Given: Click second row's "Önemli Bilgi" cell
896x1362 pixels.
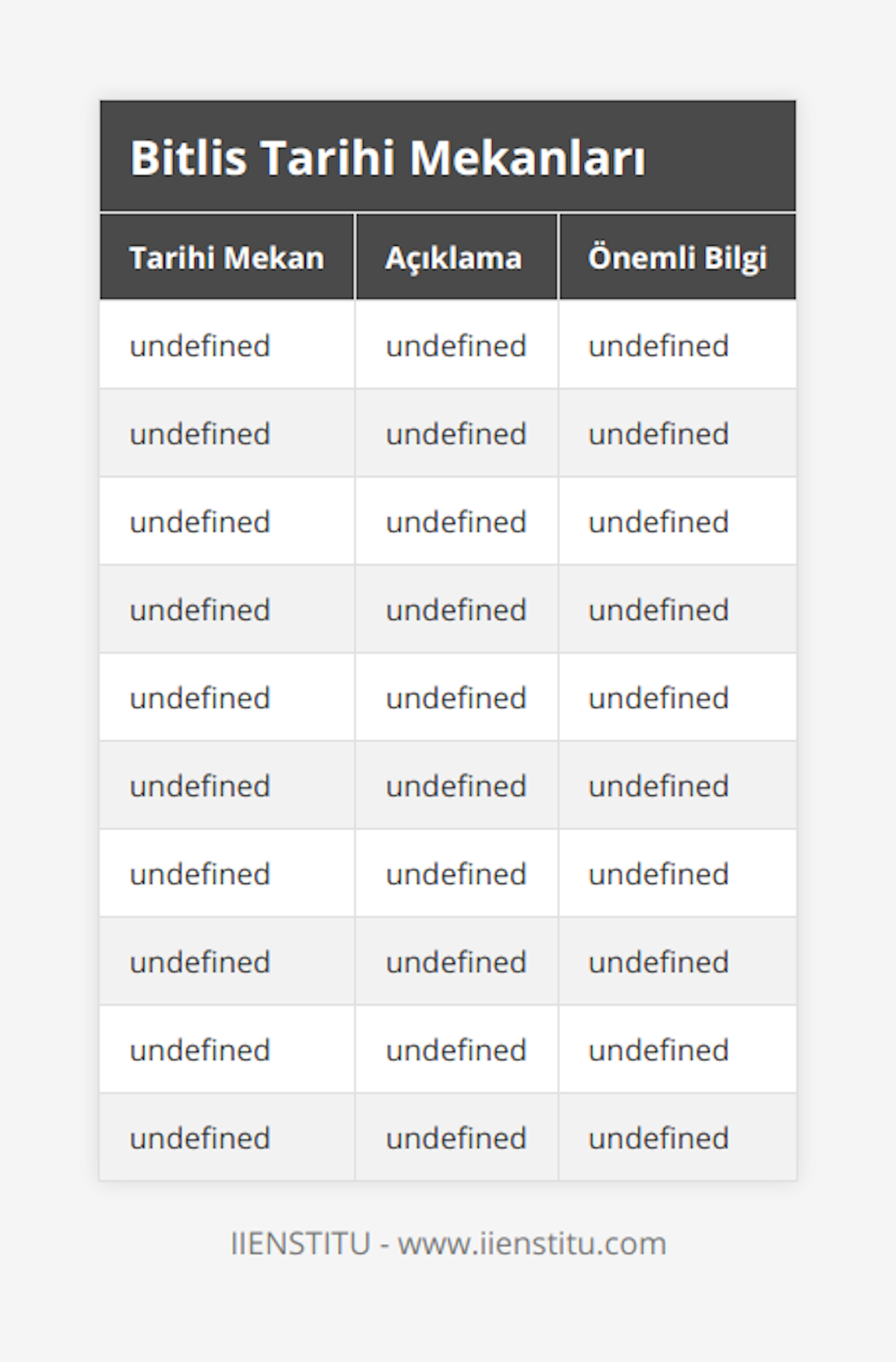Looking at the screenshot, I should [x=658, y=435].
